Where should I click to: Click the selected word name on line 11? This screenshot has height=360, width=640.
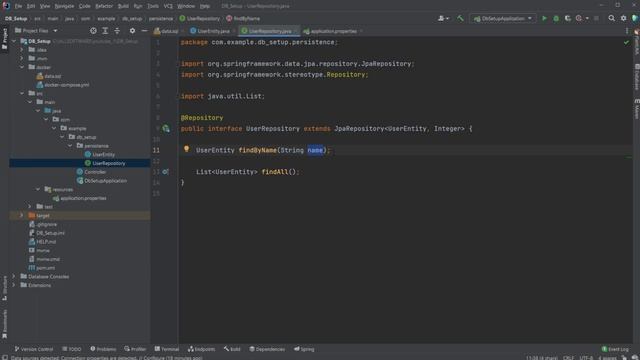[x=315, y=150]
